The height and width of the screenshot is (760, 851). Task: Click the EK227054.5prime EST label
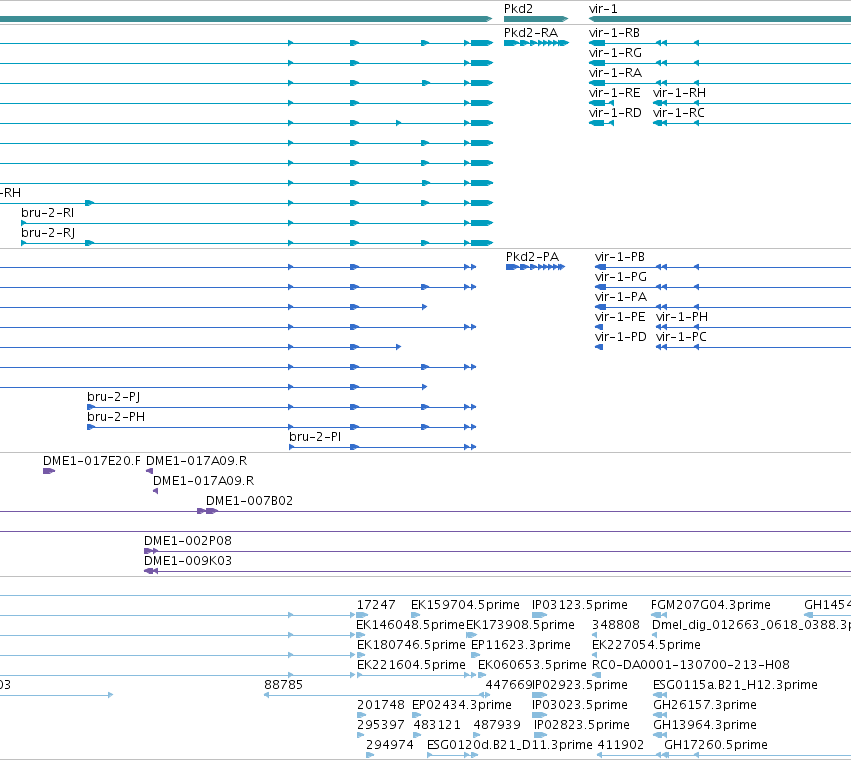[x=646, y=646]
